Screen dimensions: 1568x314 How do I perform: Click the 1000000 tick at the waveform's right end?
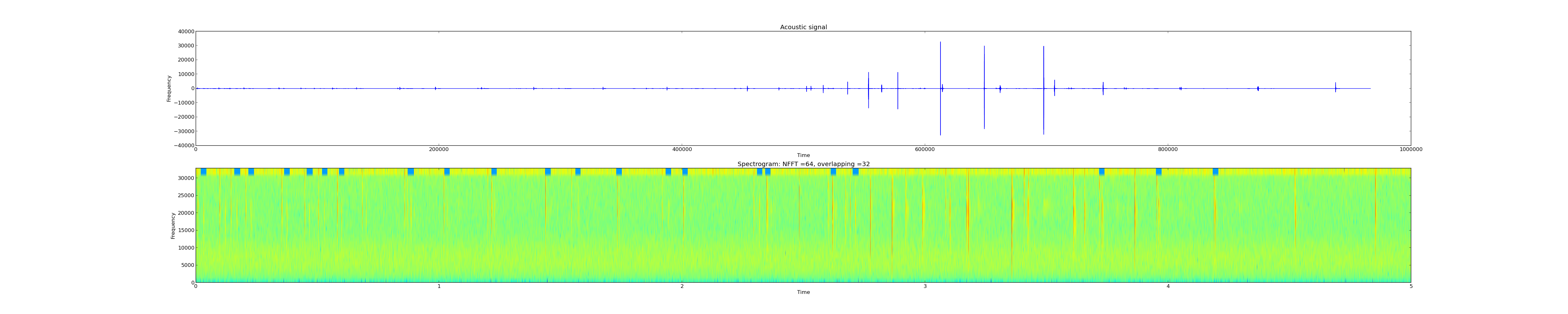tap(1410, 149)
